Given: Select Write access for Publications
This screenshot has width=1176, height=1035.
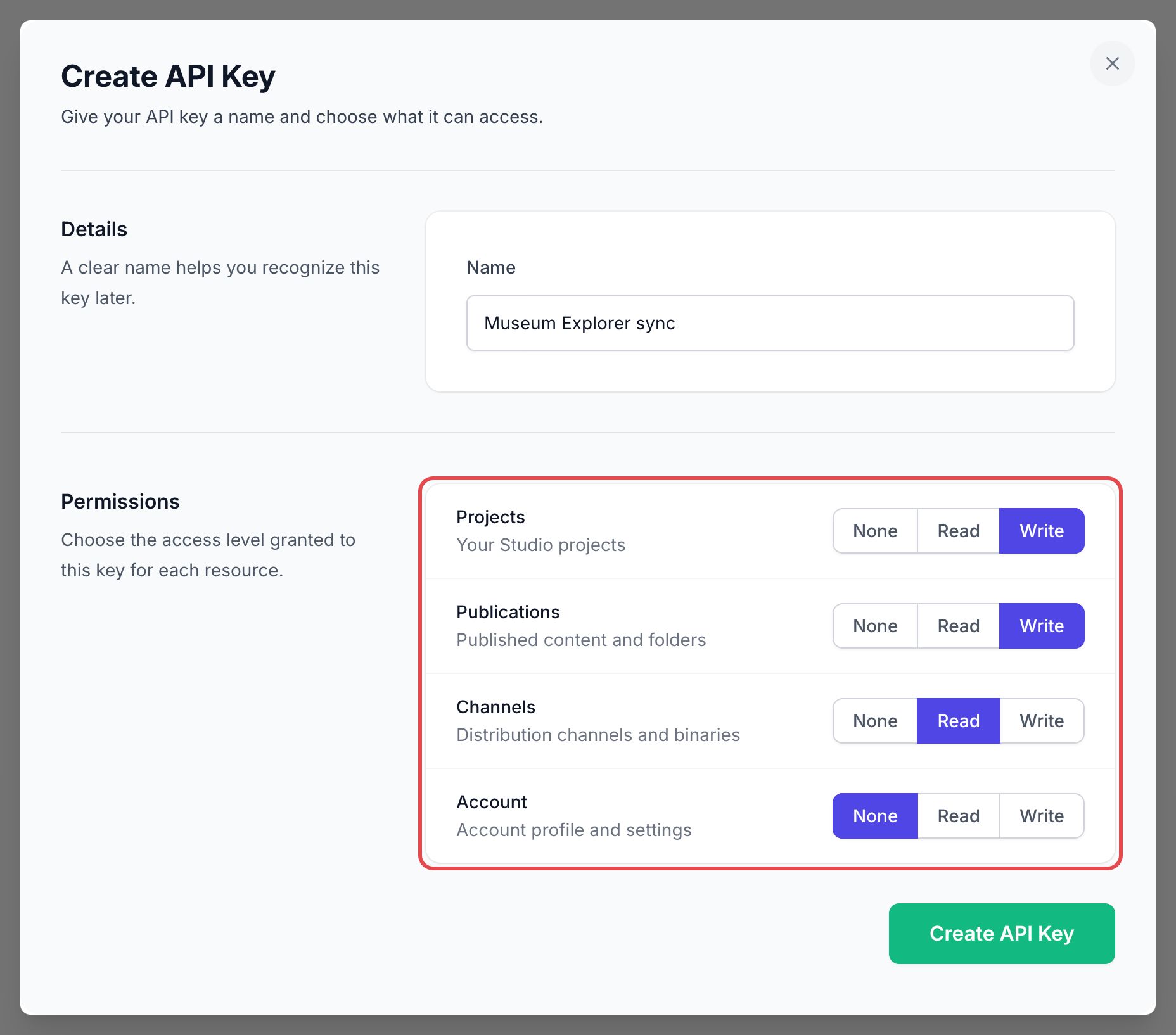Looking at the screenshot, I should 1042,626.
